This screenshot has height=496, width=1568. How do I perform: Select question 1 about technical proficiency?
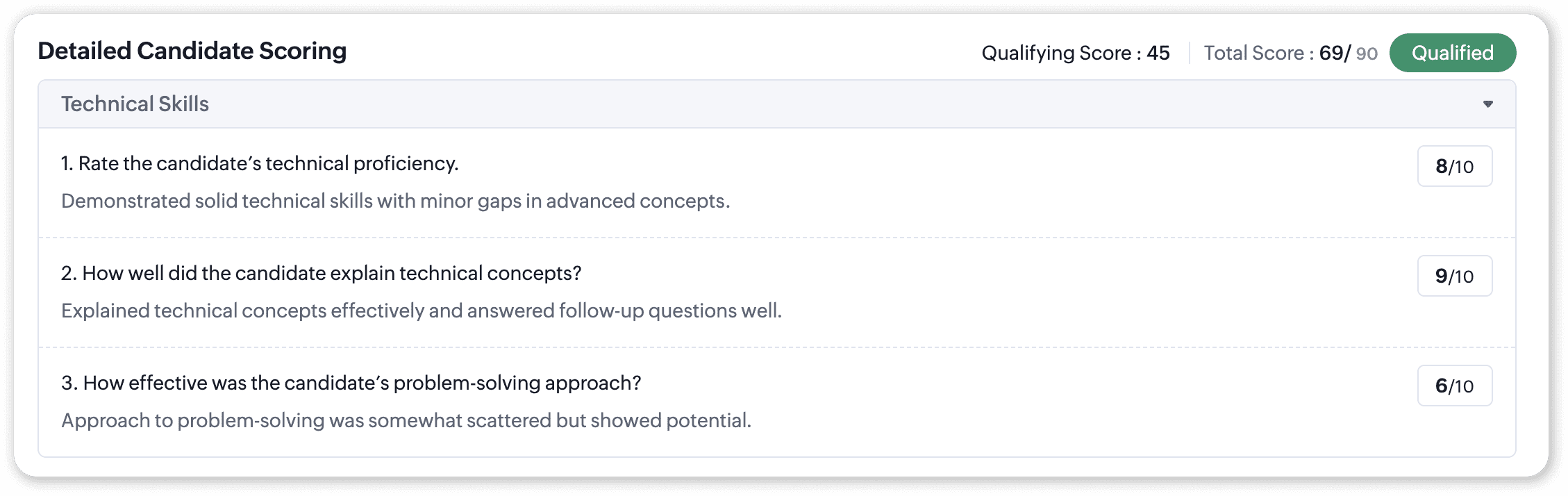pyautogui.click(x=260, y=163)
